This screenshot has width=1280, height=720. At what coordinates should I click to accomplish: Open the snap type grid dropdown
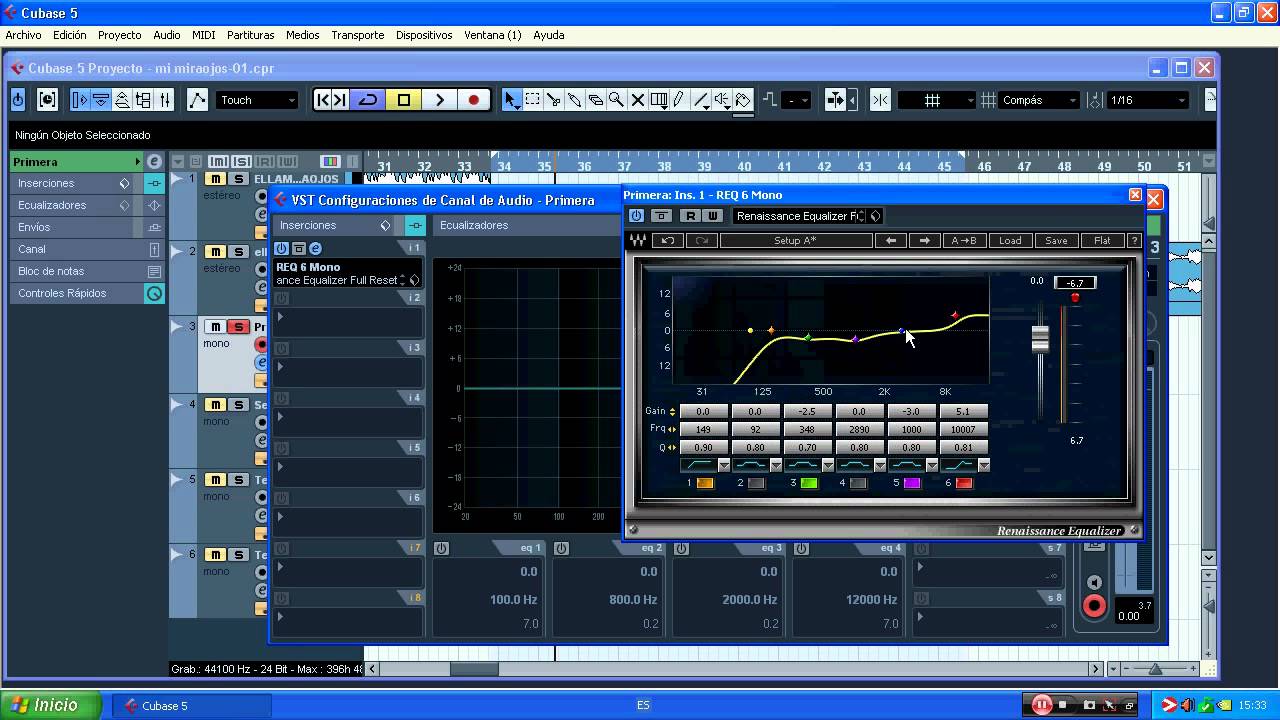(937, 99)
